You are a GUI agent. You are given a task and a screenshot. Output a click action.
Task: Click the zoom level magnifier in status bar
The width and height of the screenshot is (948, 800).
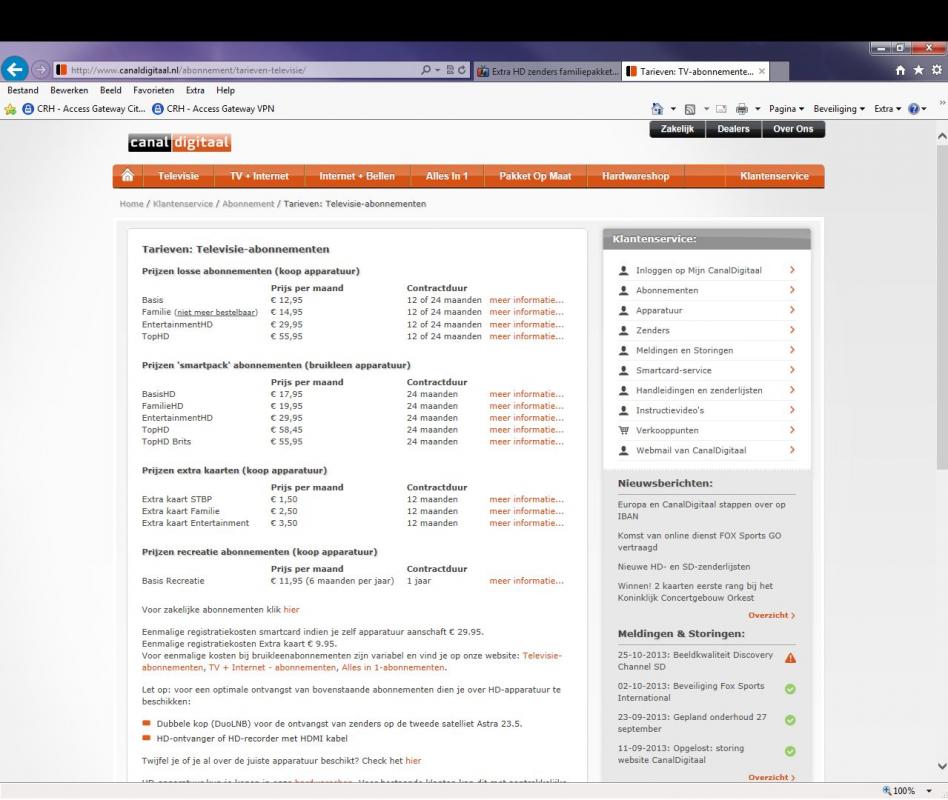pos(887,790)
